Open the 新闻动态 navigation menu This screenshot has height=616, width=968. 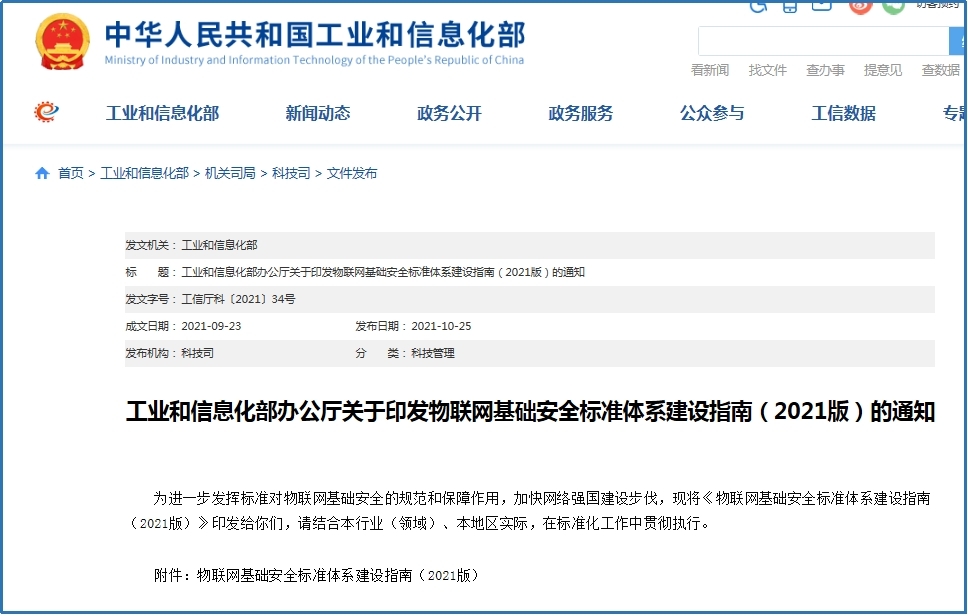318,114
